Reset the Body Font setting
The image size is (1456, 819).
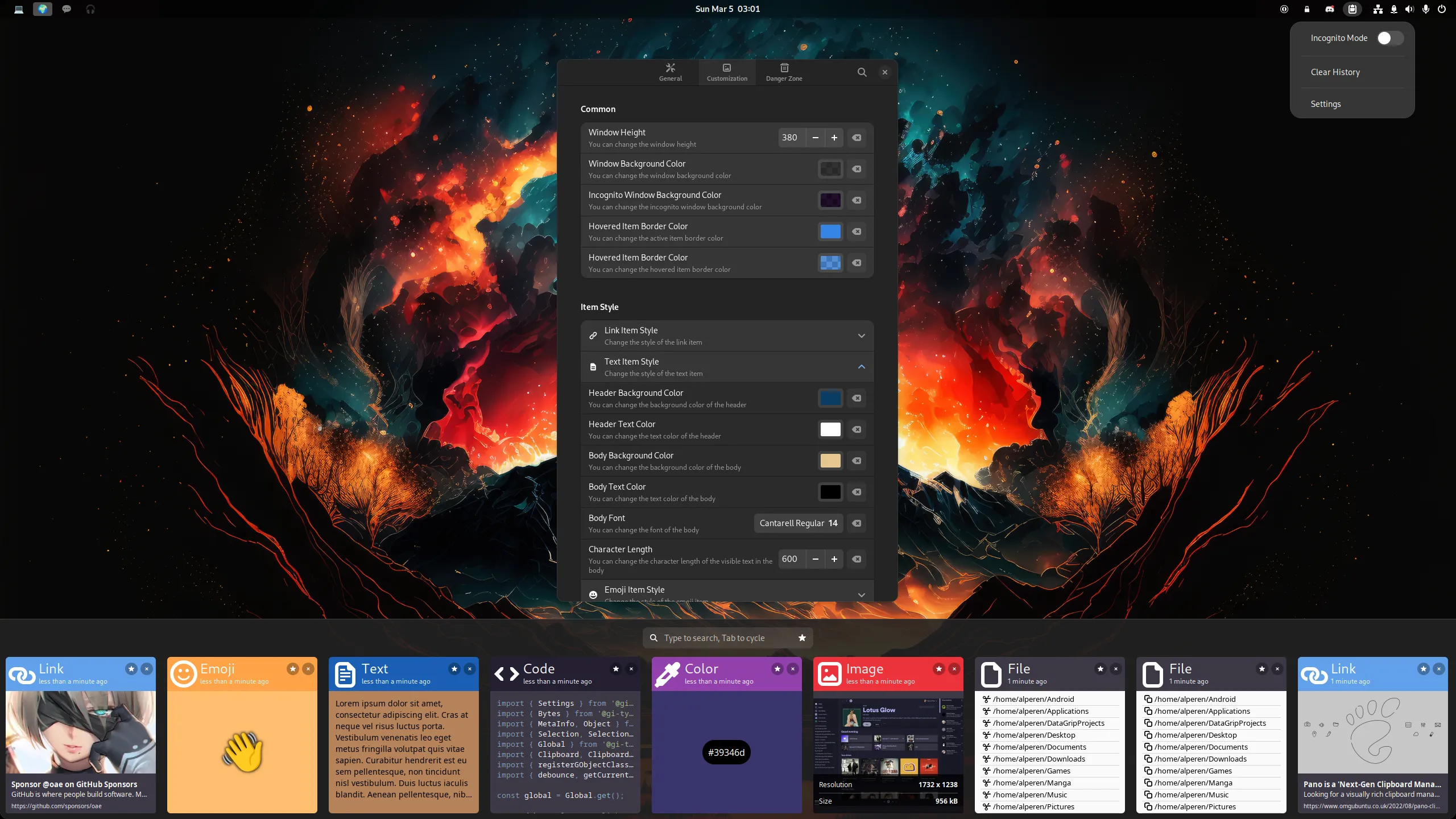pyautogui.click(x=857, y=523)
